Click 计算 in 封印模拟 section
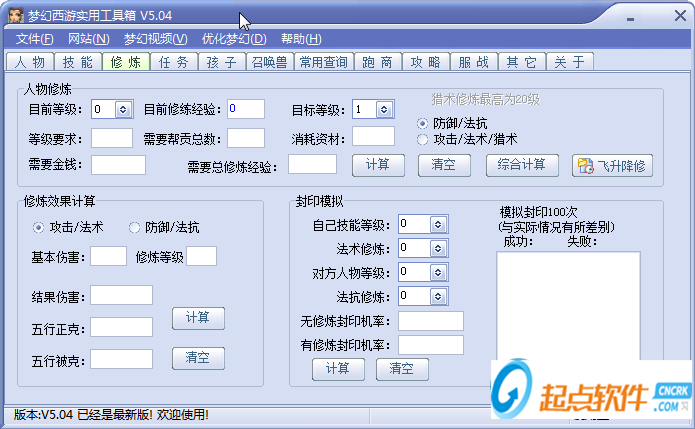Image resolution: width=695 pixels, height=429 pixels. (338, 369)
